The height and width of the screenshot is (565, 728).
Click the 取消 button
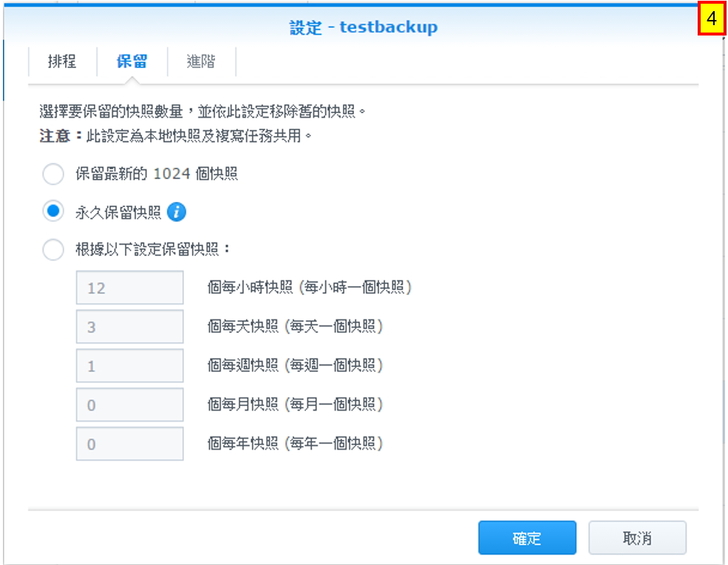637,538
